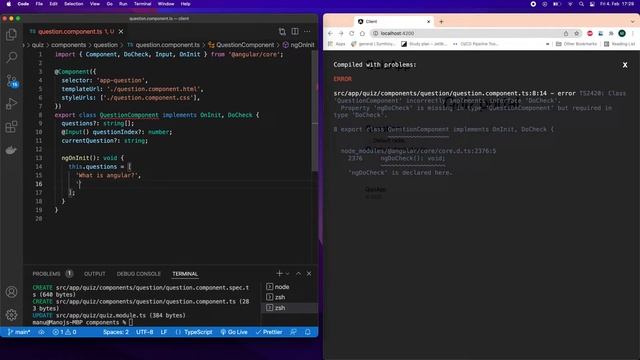This screenshot has width=640, height=360.
Task: Go forward in the browser
Action: [x=341, y=33]
